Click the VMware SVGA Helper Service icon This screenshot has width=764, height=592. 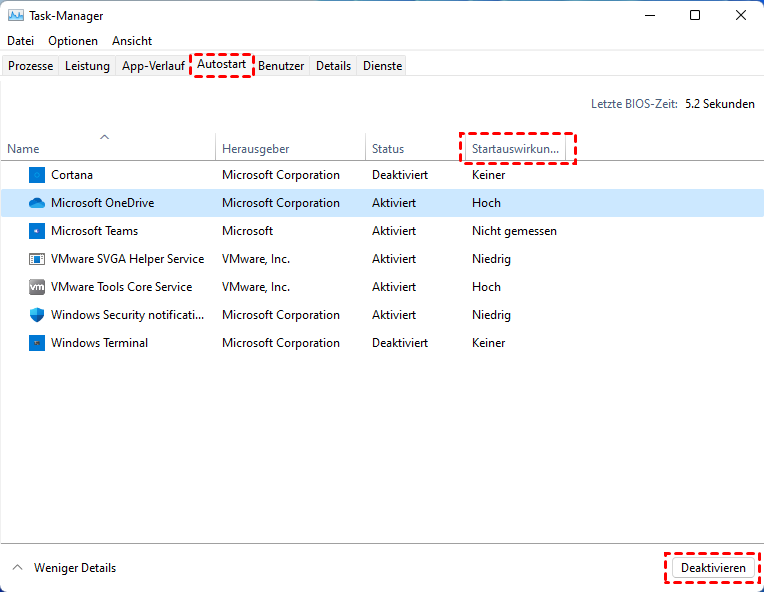point(37,259)
